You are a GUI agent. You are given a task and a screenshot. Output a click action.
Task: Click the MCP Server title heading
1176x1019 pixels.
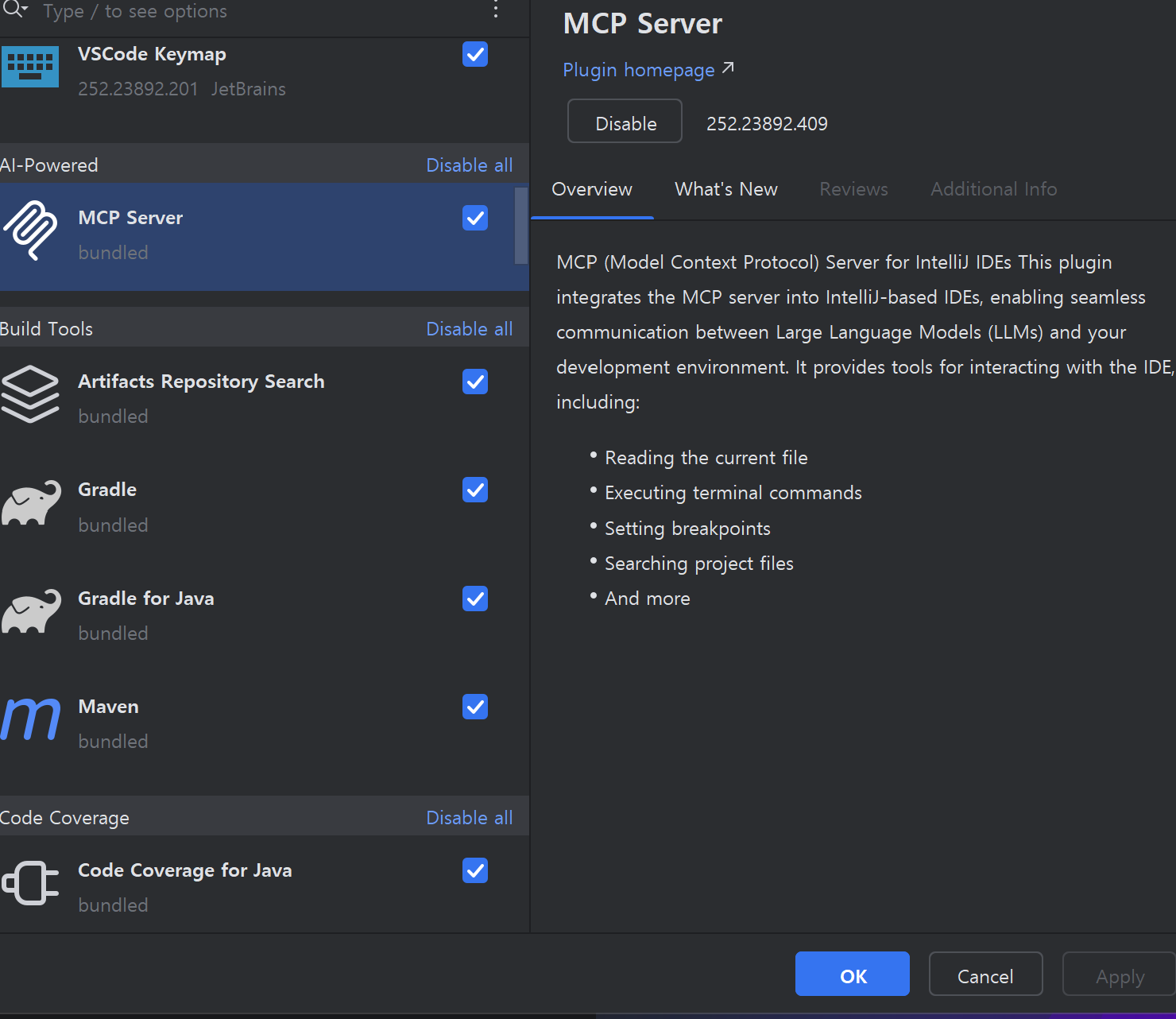642,24
